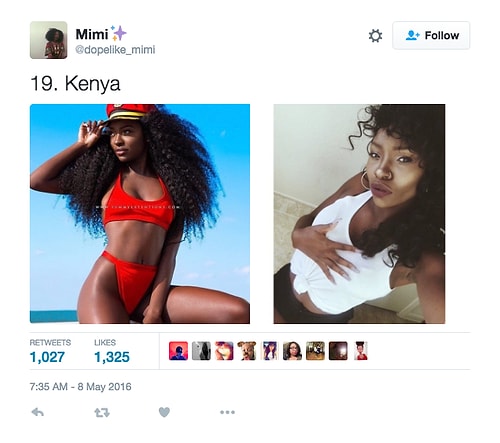Image resolution: width=500 pixels, height=443 pixels.
Task: Show the 1,325 likes list
Action: tap(112, 352)
